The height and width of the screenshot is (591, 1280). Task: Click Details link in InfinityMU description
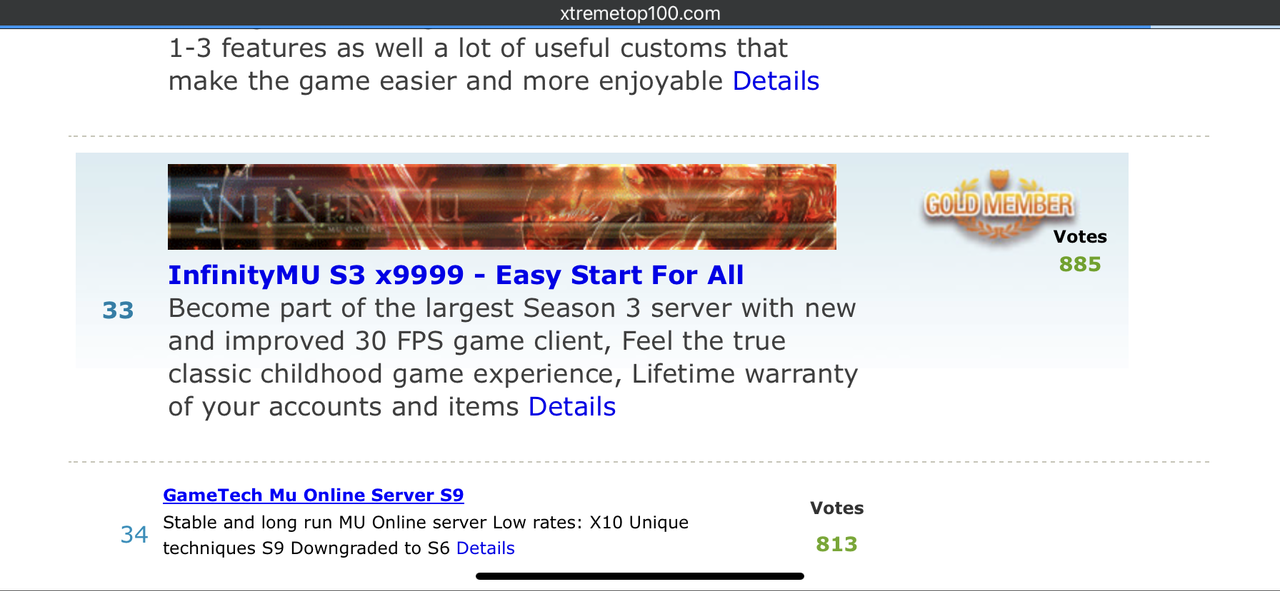pos(572,407)
